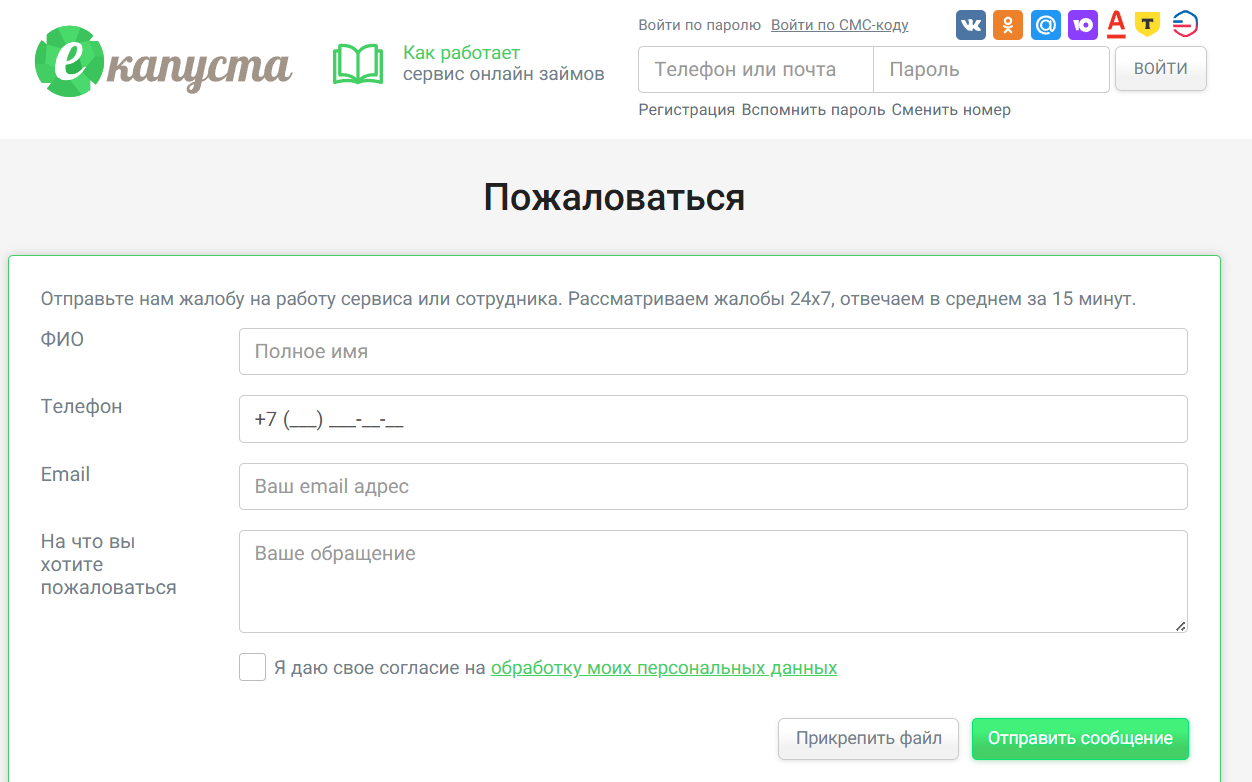Click the green open book icon

(x=357, y=62)
